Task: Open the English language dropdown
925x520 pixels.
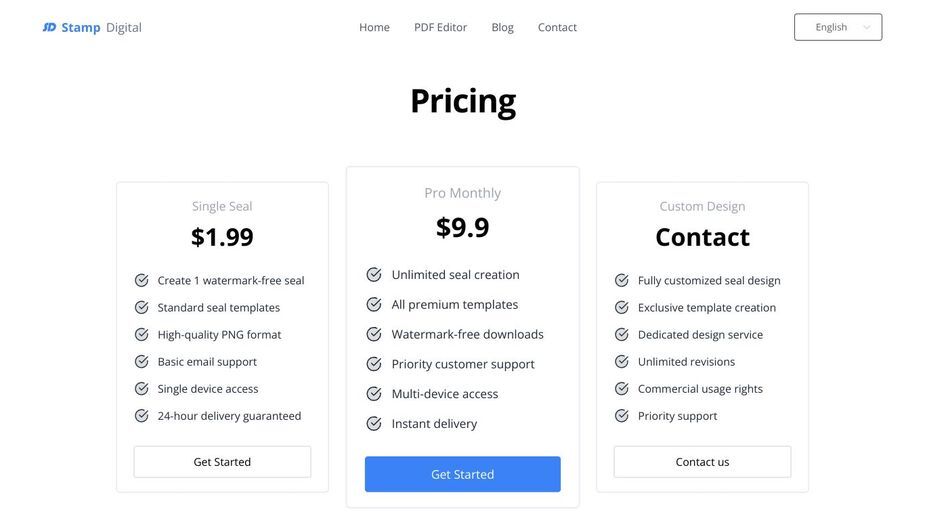Action: (x=838, y=27)
